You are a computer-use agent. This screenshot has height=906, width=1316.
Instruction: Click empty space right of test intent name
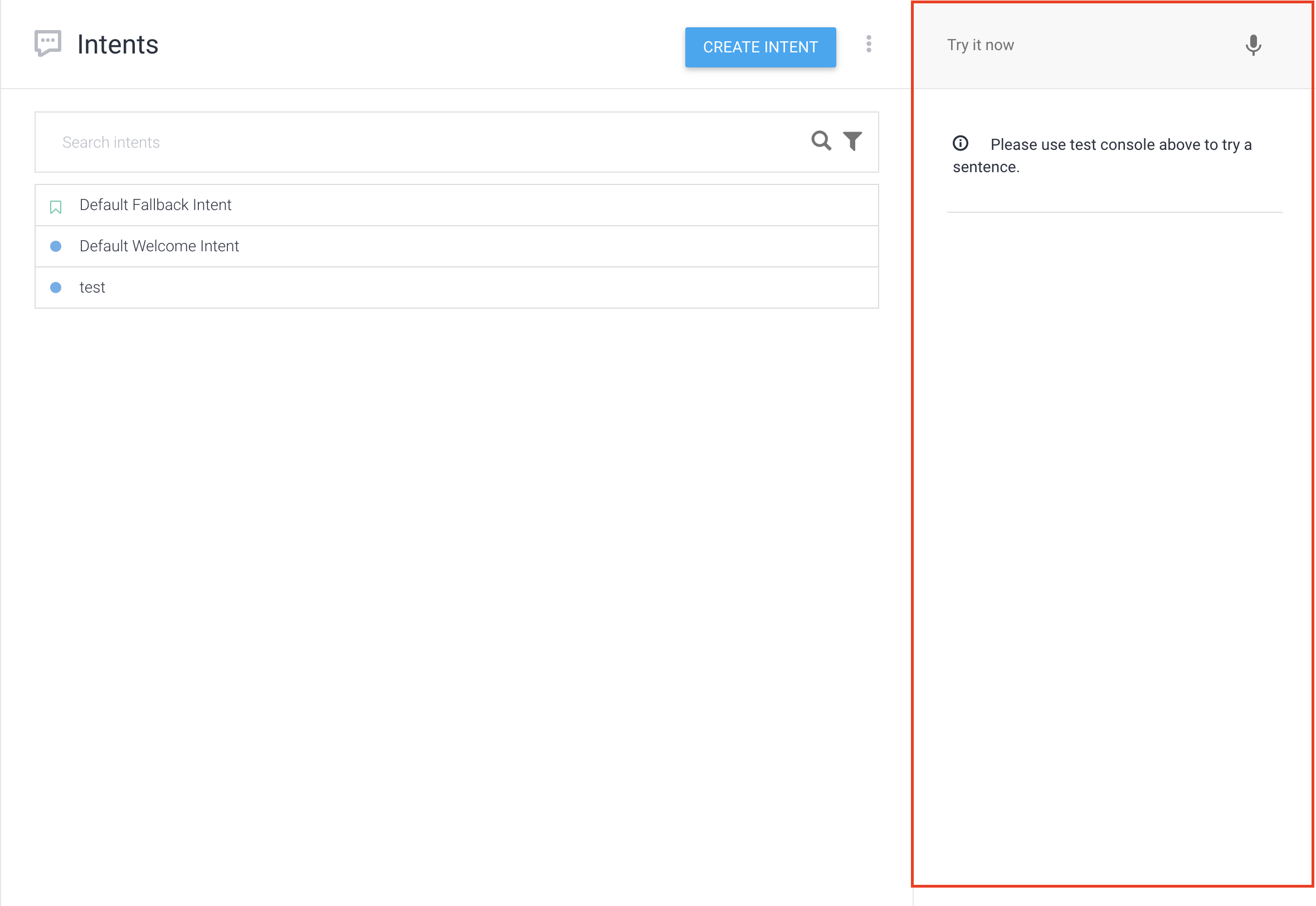point(482,288)
